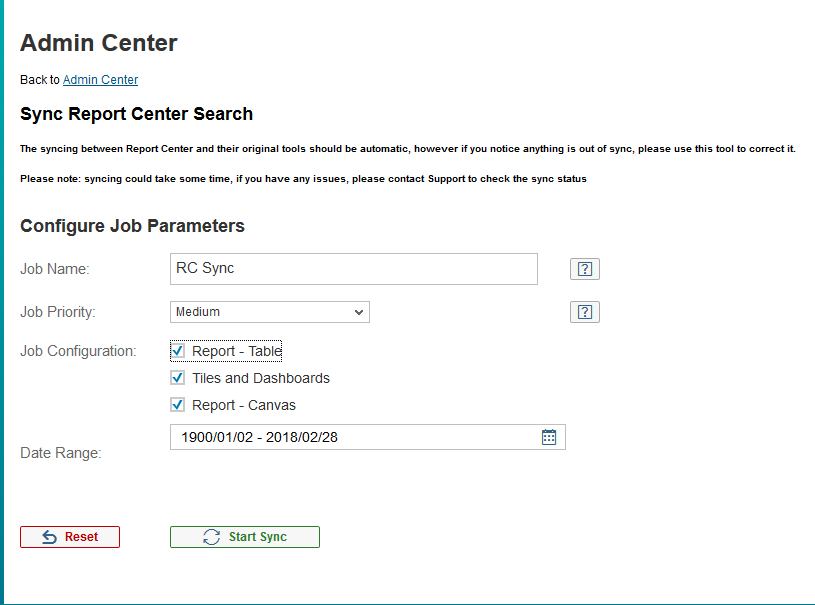This screenshot has height=605, width=815.
Task: Uncheck the Report - Table checkbox
Action: pos(178,350)
